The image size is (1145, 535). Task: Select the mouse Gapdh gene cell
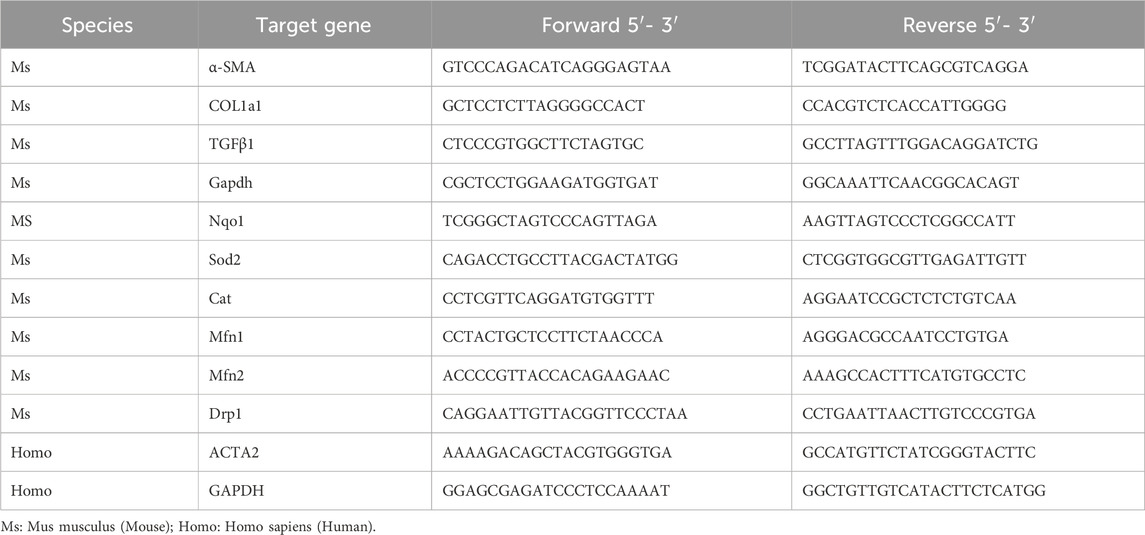(226, 182)
